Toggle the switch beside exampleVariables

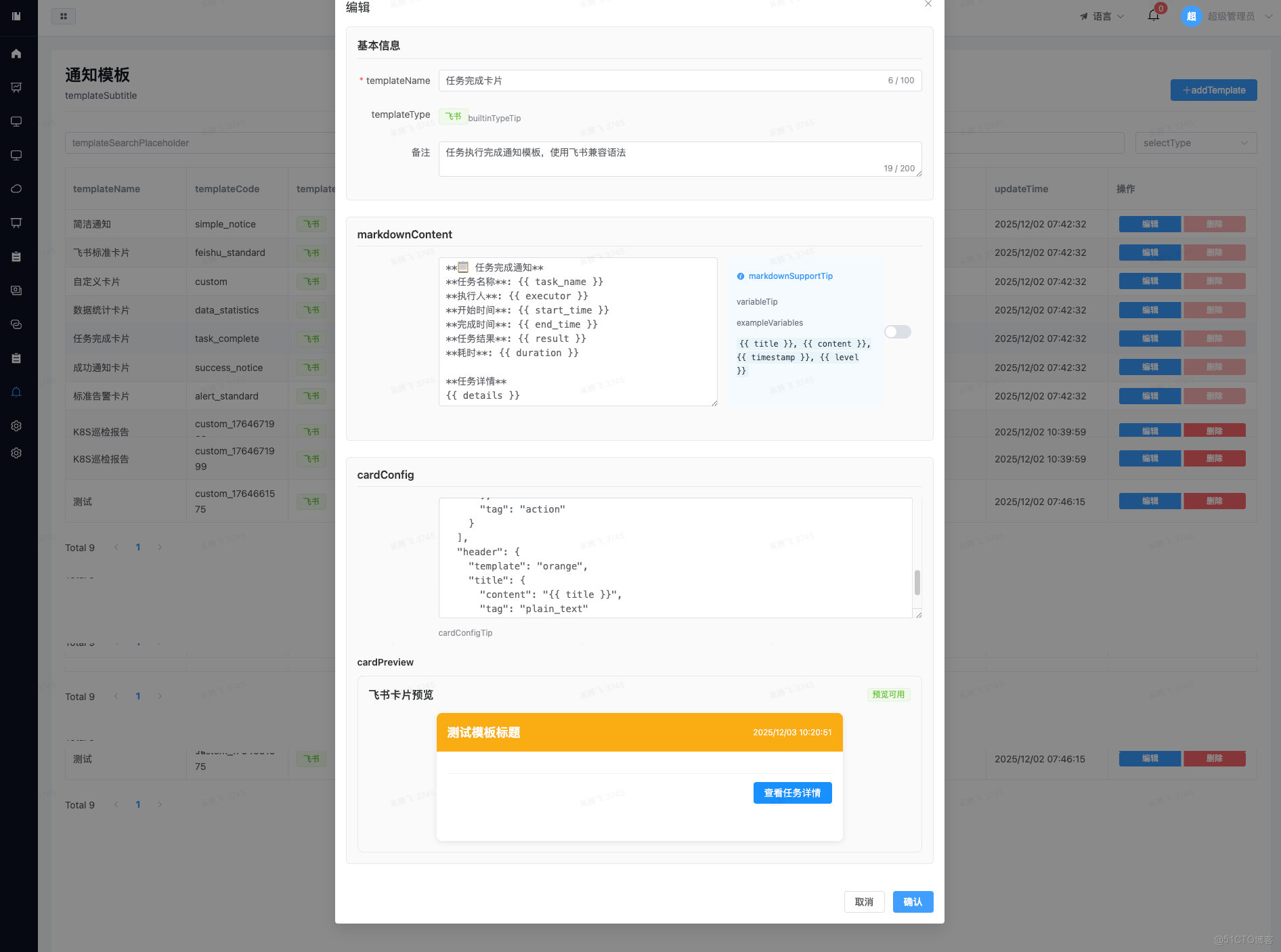click(x=898, y=332)
